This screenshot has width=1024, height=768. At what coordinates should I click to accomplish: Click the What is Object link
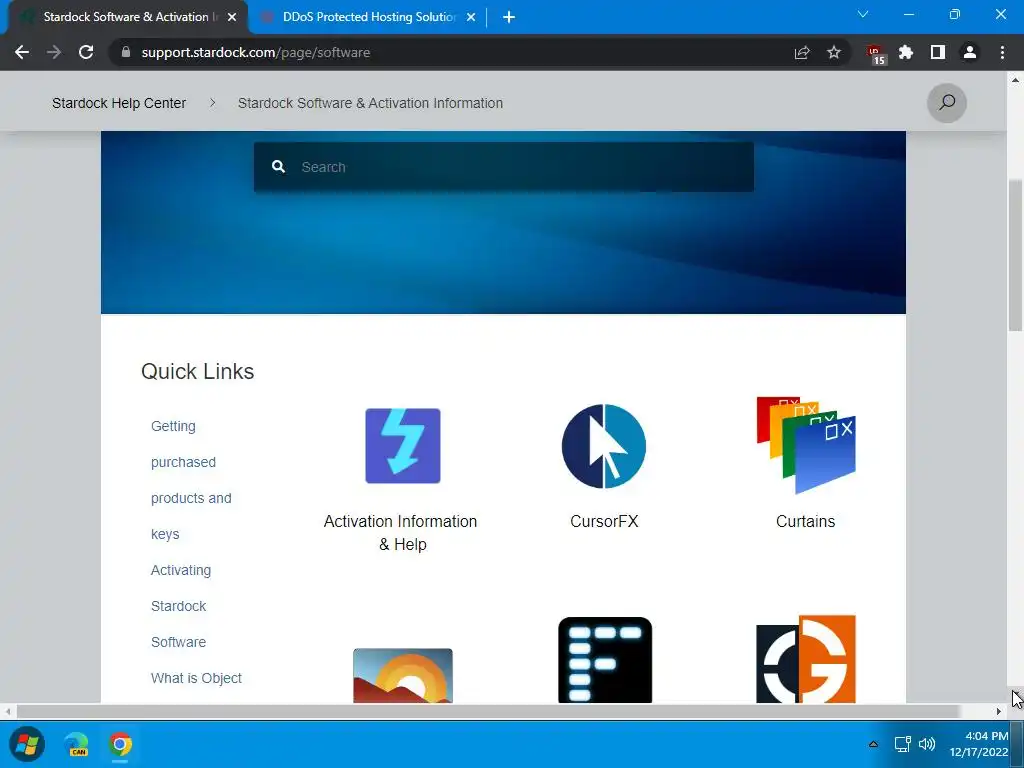196,678
